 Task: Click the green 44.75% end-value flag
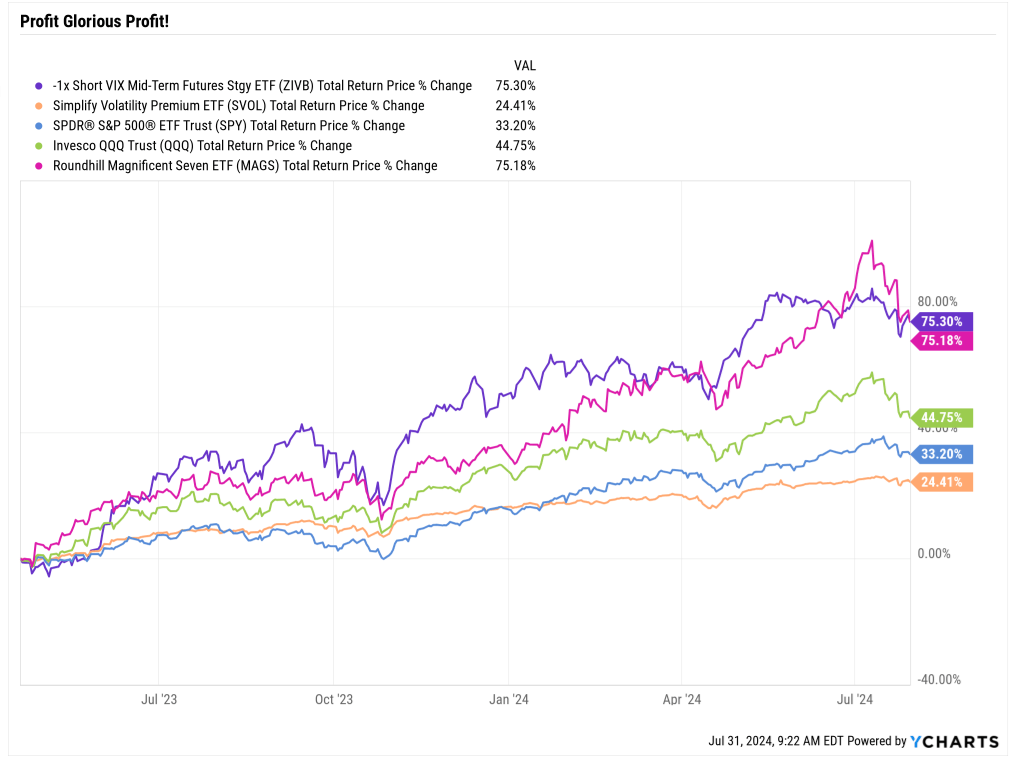[943, 418]
